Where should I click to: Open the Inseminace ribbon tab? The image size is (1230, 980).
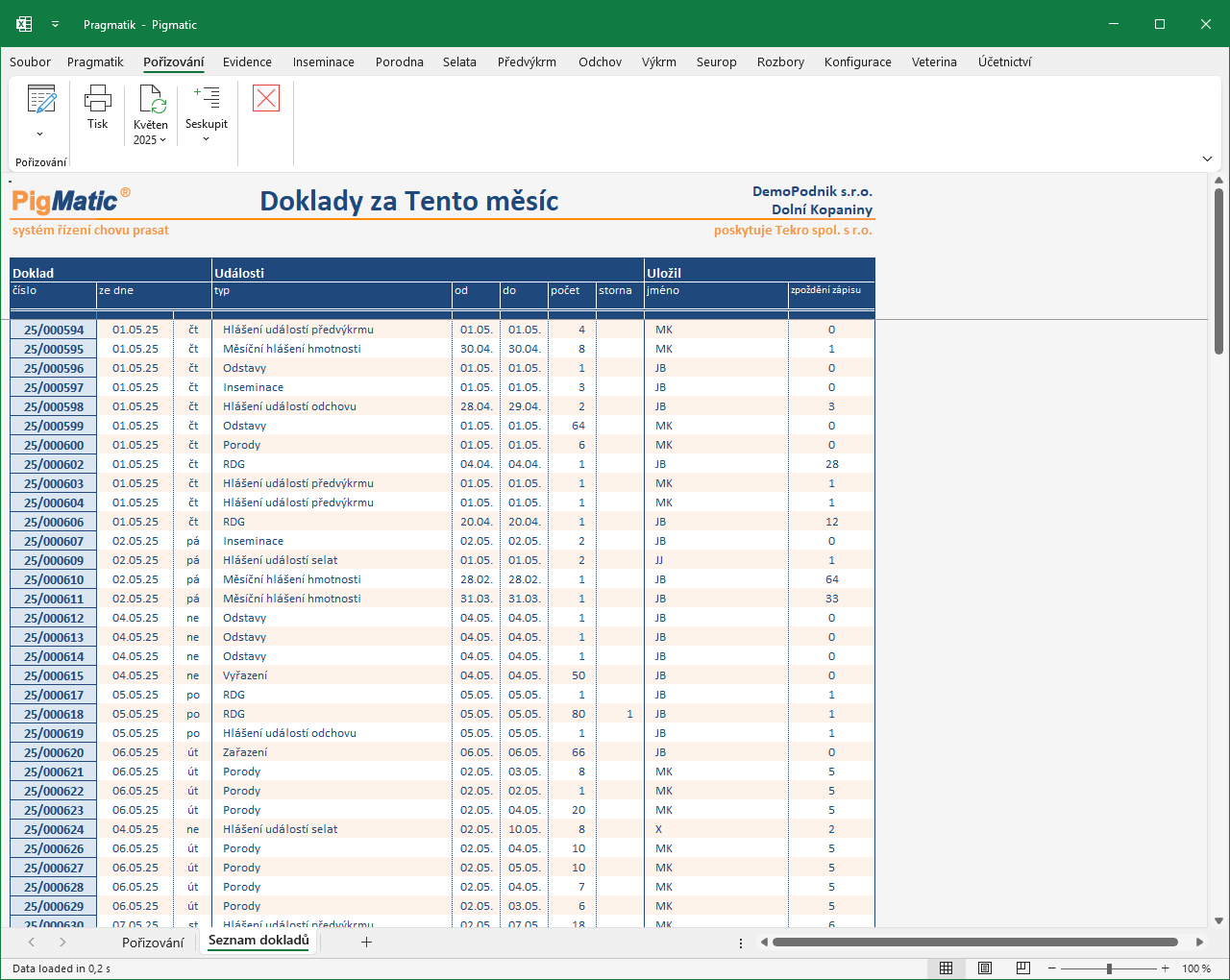[x=324, y=62]
